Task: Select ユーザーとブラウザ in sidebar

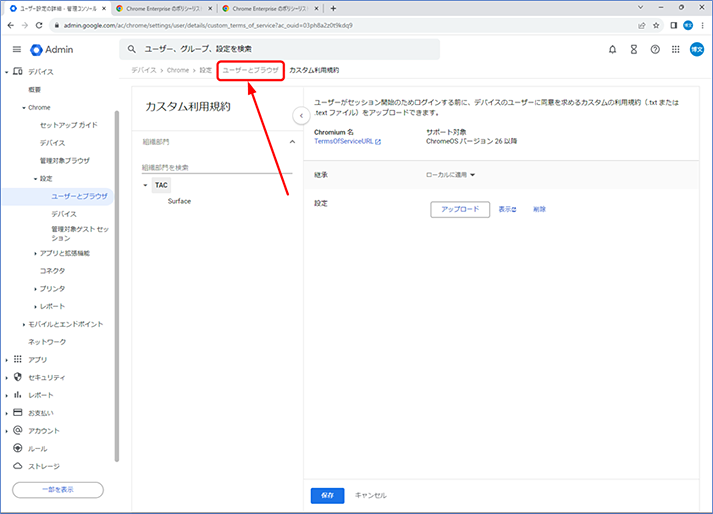Action: coord(79,196)
